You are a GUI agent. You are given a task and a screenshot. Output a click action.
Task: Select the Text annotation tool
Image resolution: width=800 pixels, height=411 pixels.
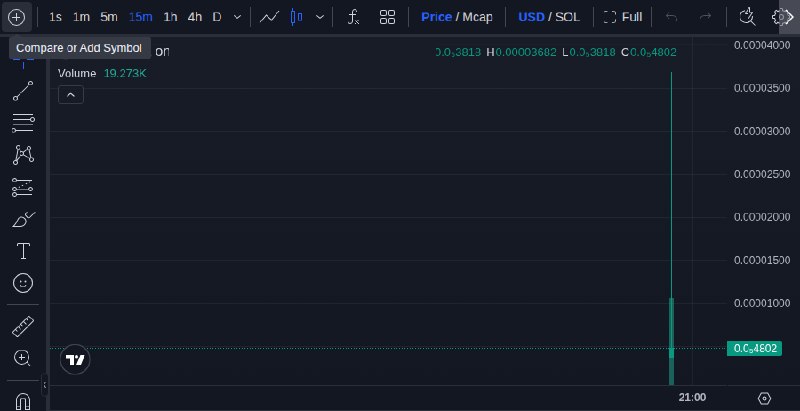tap(23, 251)
